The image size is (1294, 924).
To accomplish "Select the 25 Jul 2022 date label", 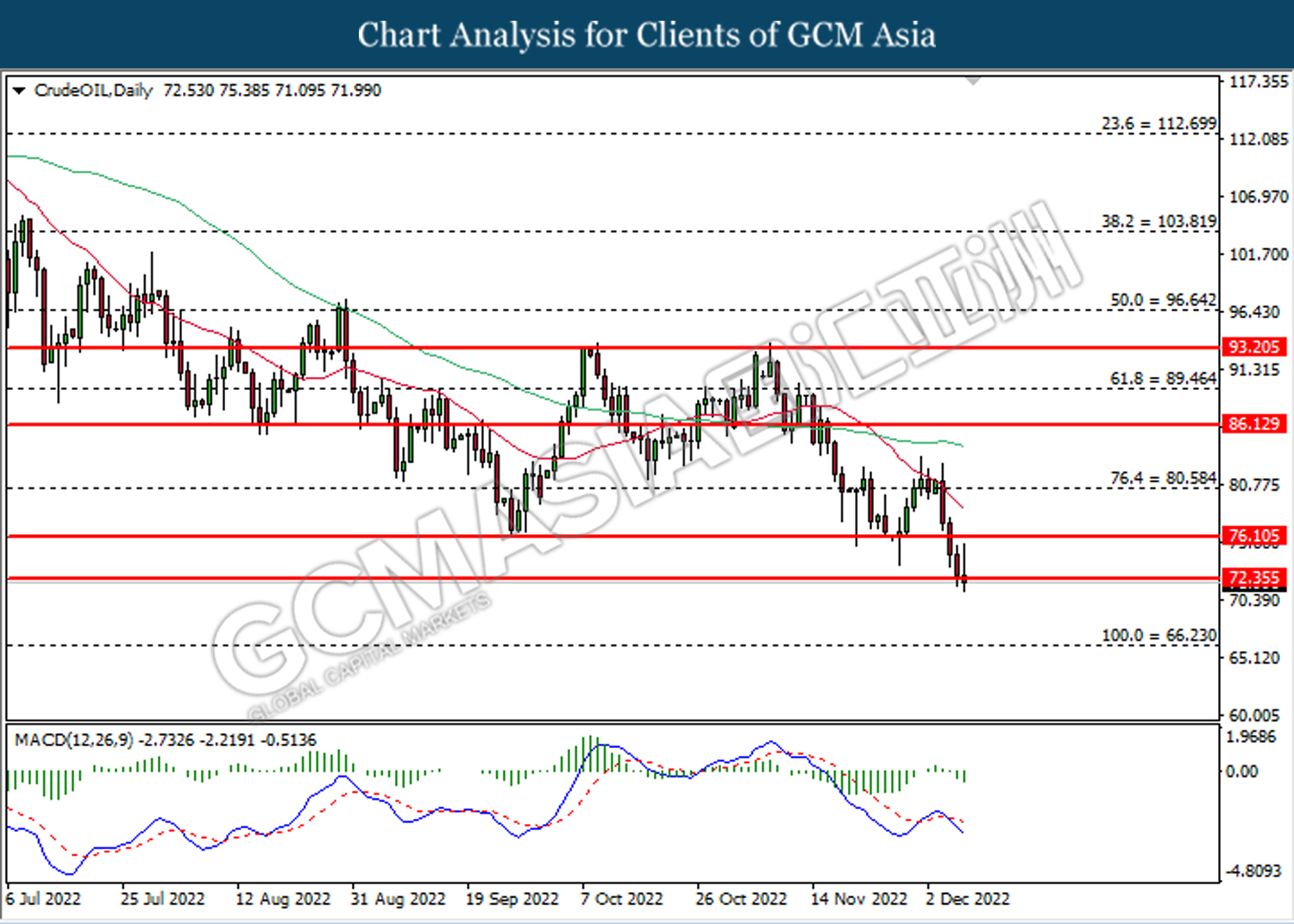I will [163, 899].
